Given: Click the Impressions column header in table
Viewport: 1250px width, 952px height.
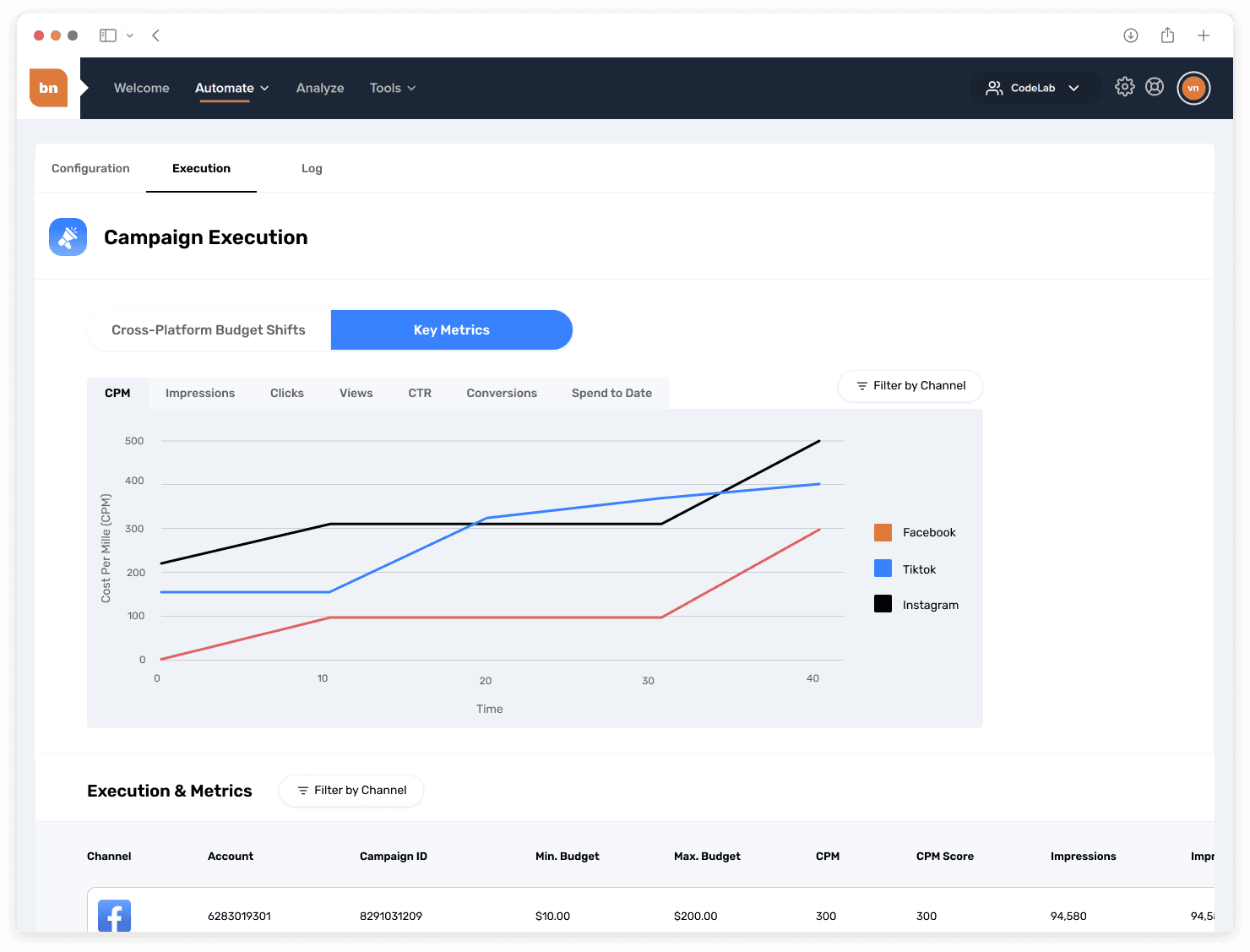Looking at the screenshot, I should 1084,856.
